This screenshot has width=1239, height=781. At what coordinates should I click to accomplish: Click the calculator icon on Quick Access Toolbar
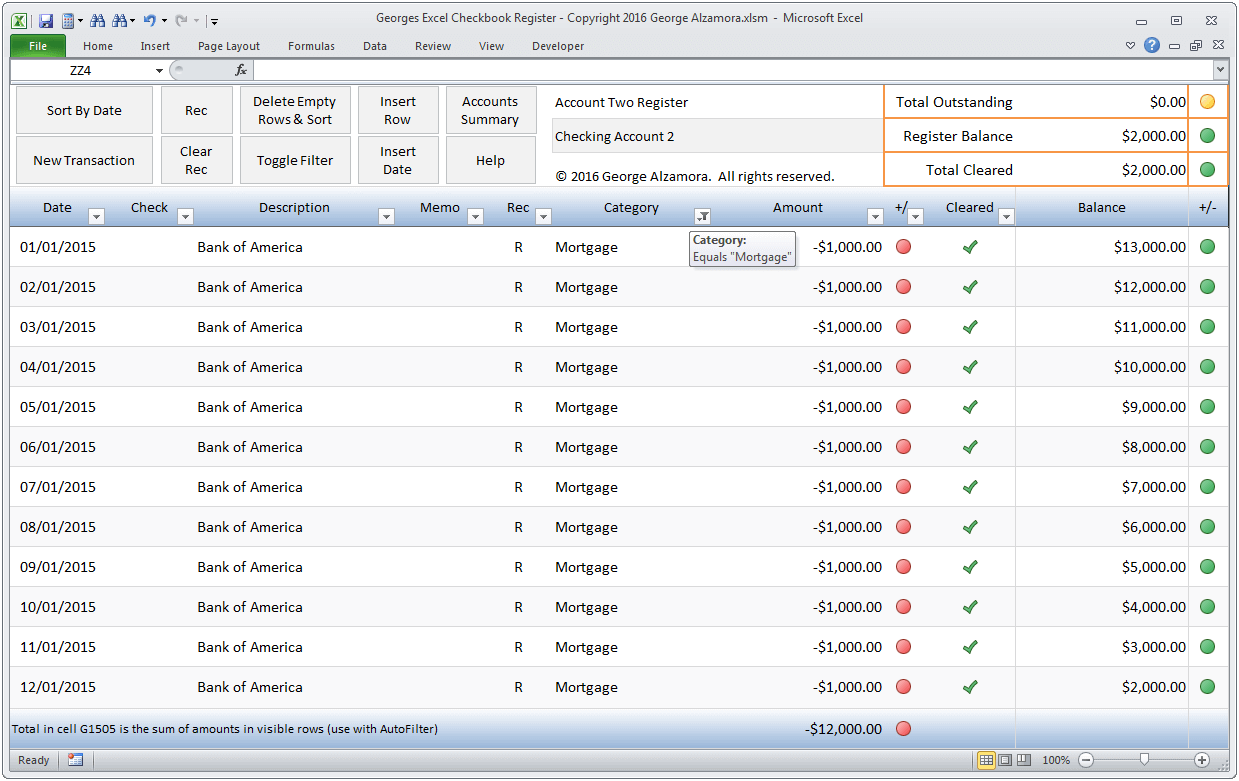(68, 19)
